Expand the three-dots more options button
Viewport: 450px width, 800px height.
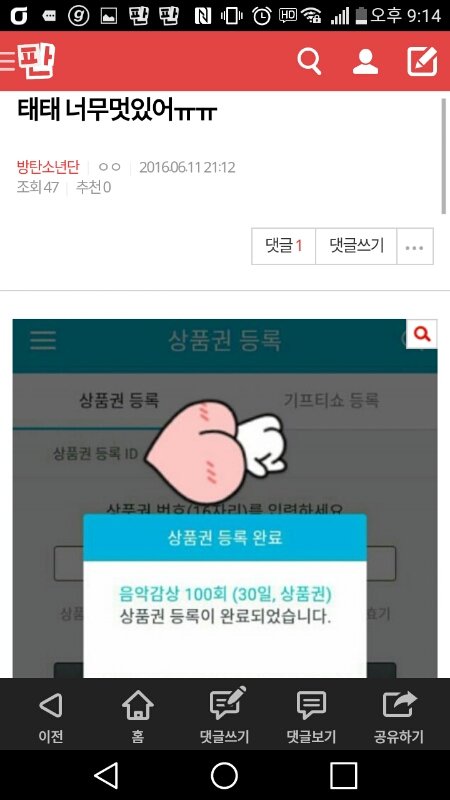pyautogui.click(x=415, y=246)
